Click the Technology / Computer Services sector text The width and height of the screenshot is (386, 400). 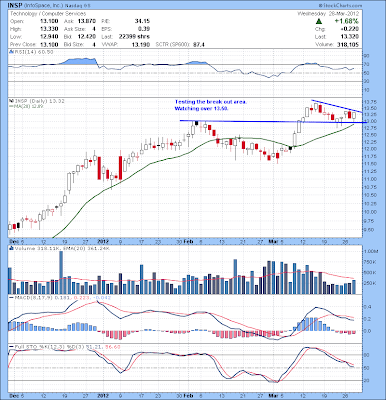[x=48, y=14]
